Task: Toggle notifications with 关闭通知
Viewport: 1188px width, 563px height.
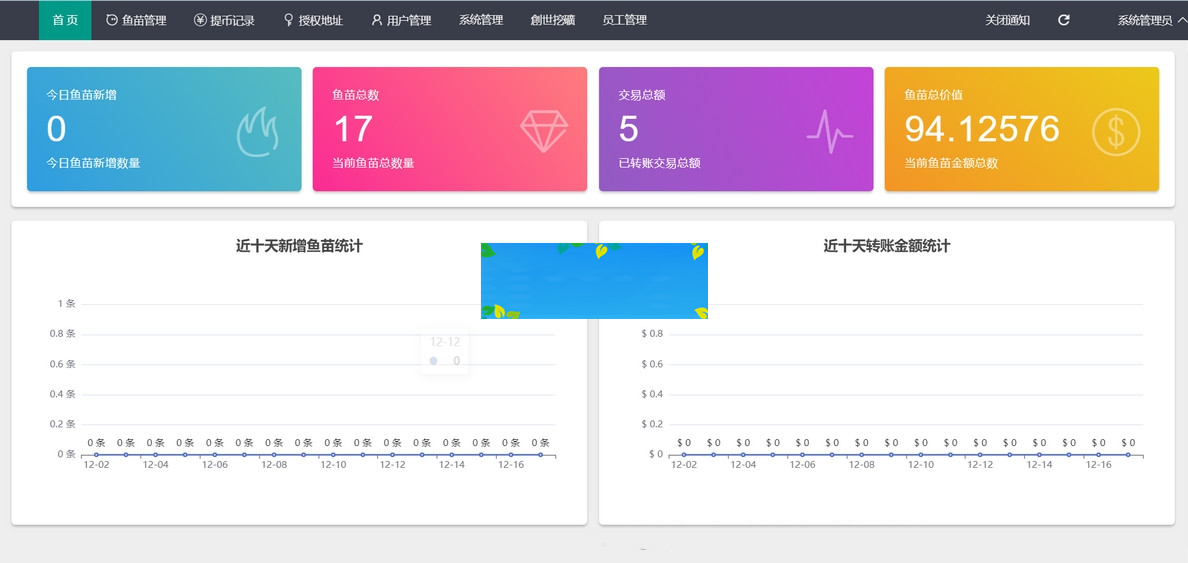Action: pos(1007,20)
